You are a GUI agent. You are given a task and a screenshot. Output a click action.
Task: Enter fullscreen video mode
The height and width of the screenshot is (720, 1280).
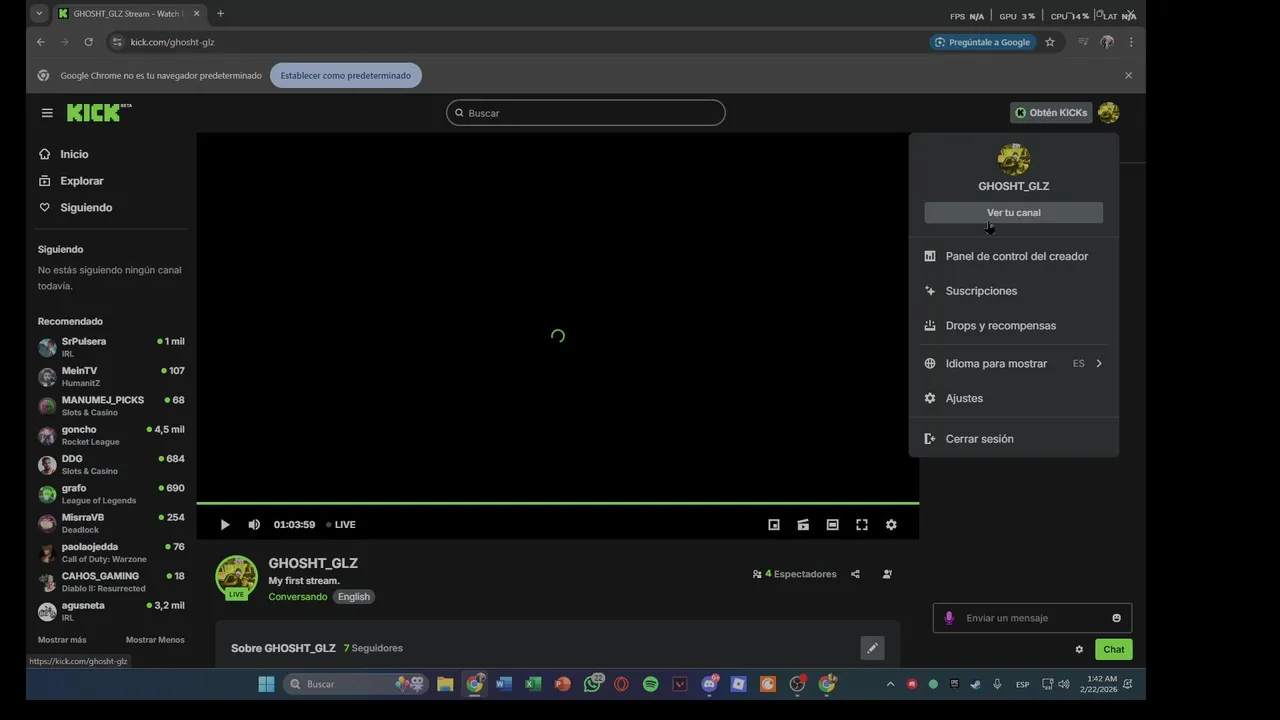862,525
